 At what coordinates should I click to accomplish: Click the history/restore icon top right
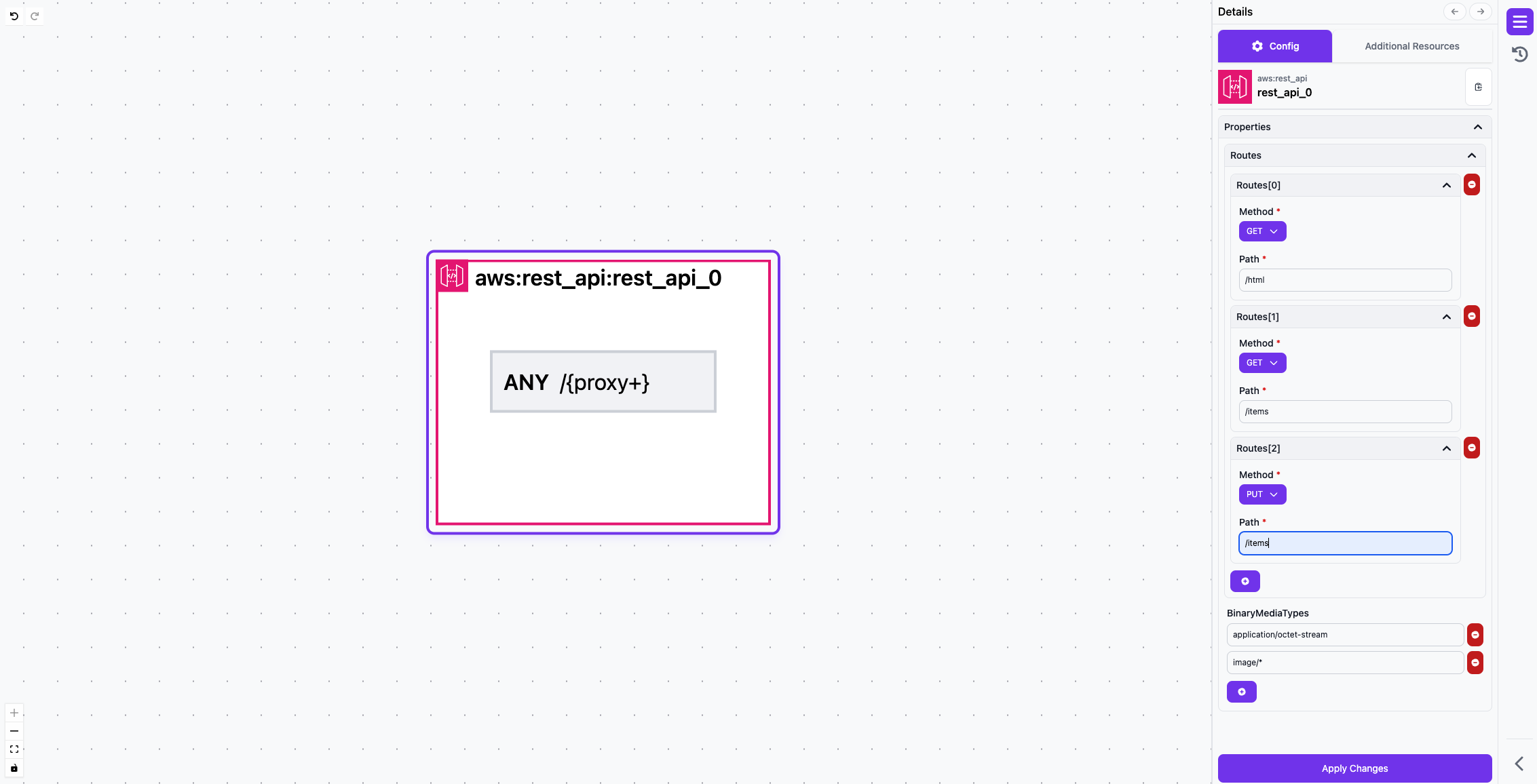click(1520, 55)
